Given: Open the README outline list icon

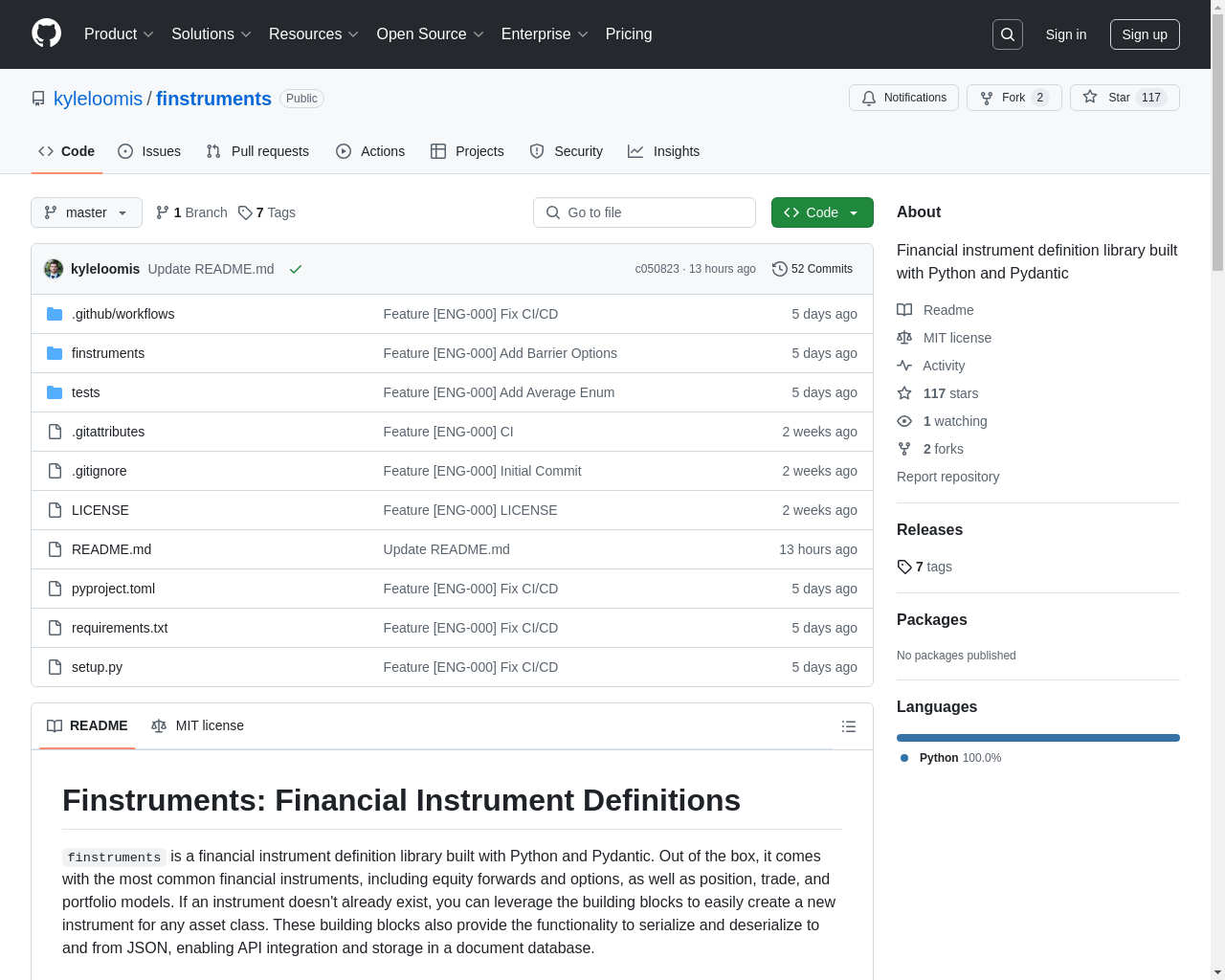Looking at the screenshot, I should (848, 726).
